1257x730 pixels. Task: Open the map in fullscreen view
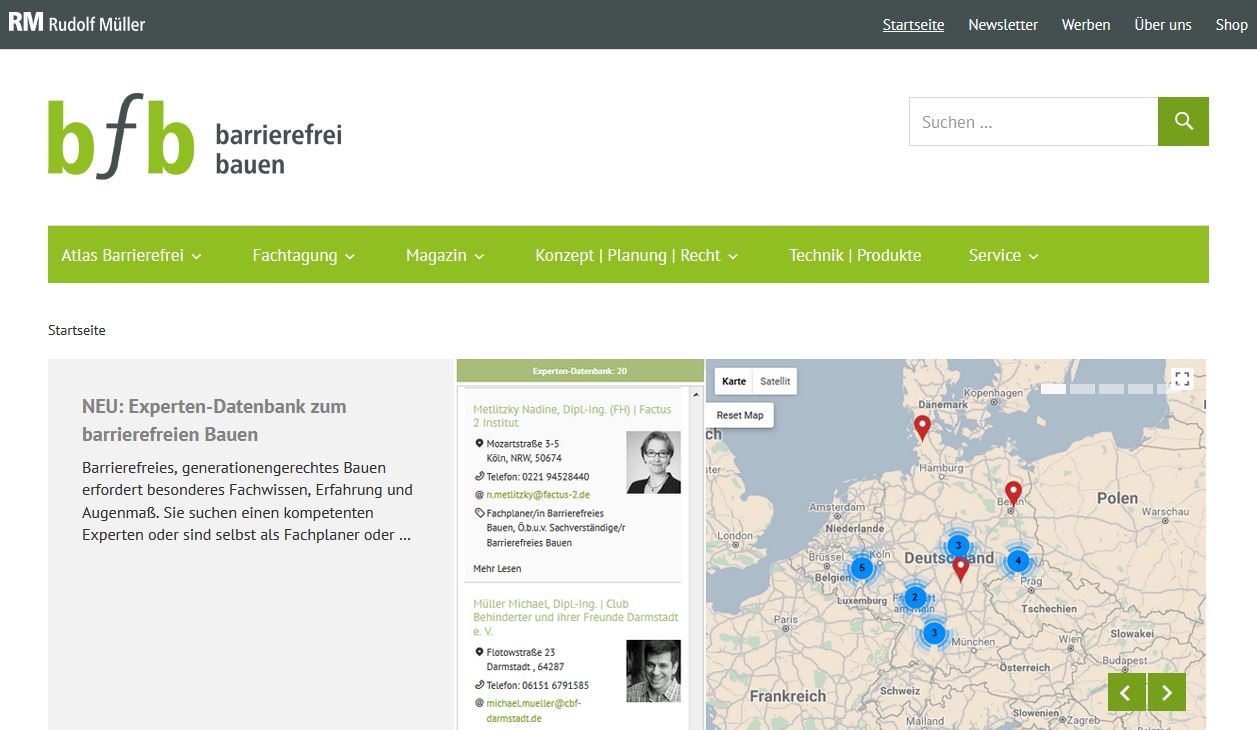coord(1182,378)
